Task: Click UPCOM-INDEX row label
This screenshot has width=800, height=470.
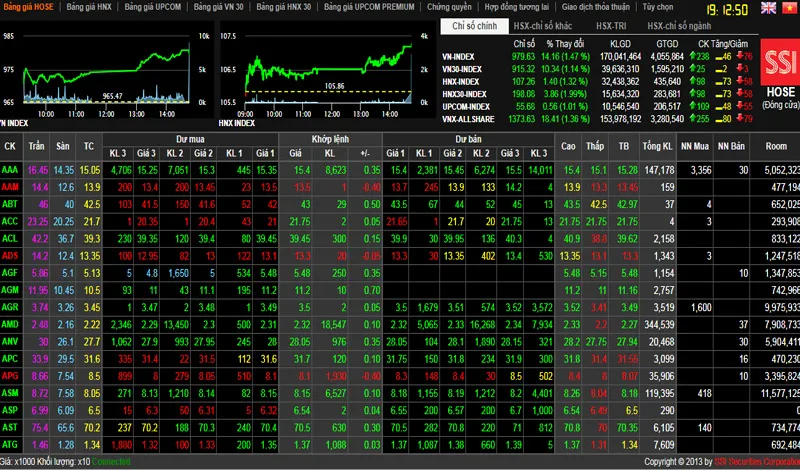Action: click(466, 106)
